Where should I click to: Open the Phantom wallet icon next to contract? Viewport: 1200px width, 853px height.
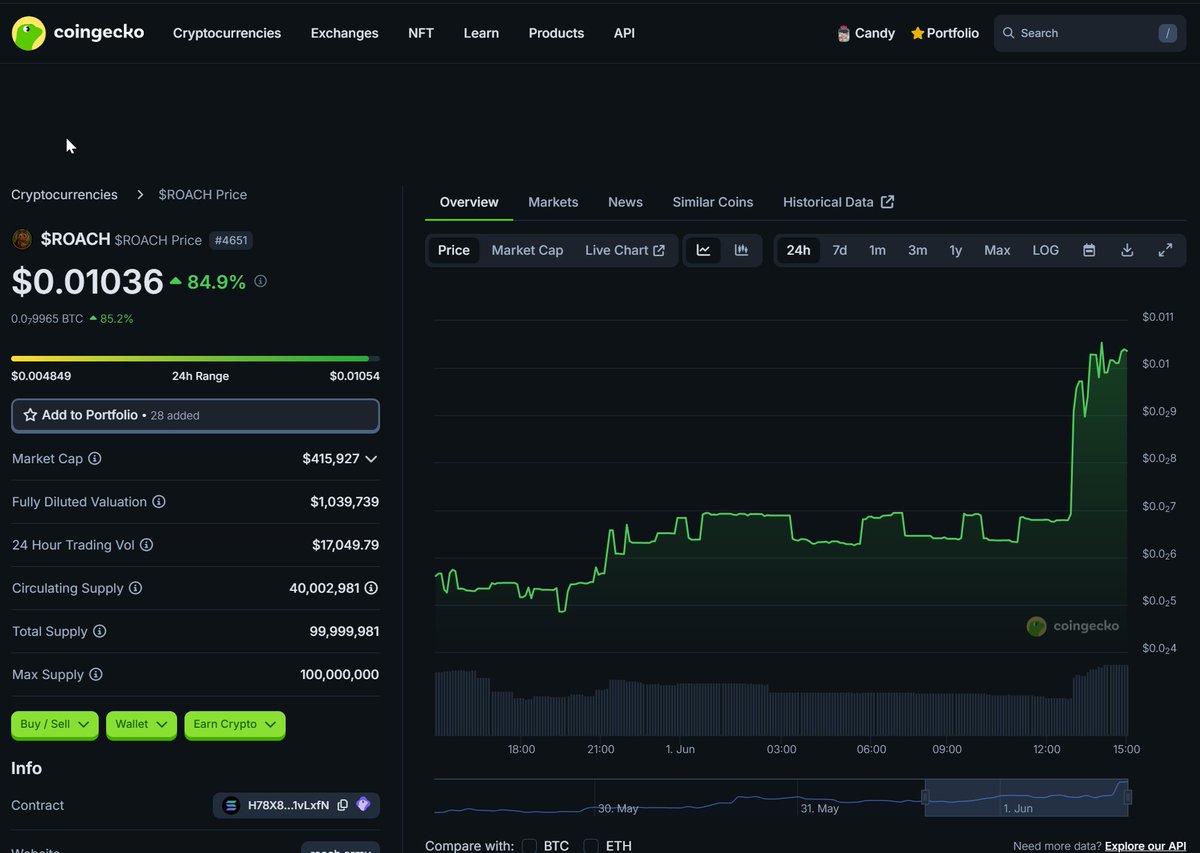(x=364, y=805)
